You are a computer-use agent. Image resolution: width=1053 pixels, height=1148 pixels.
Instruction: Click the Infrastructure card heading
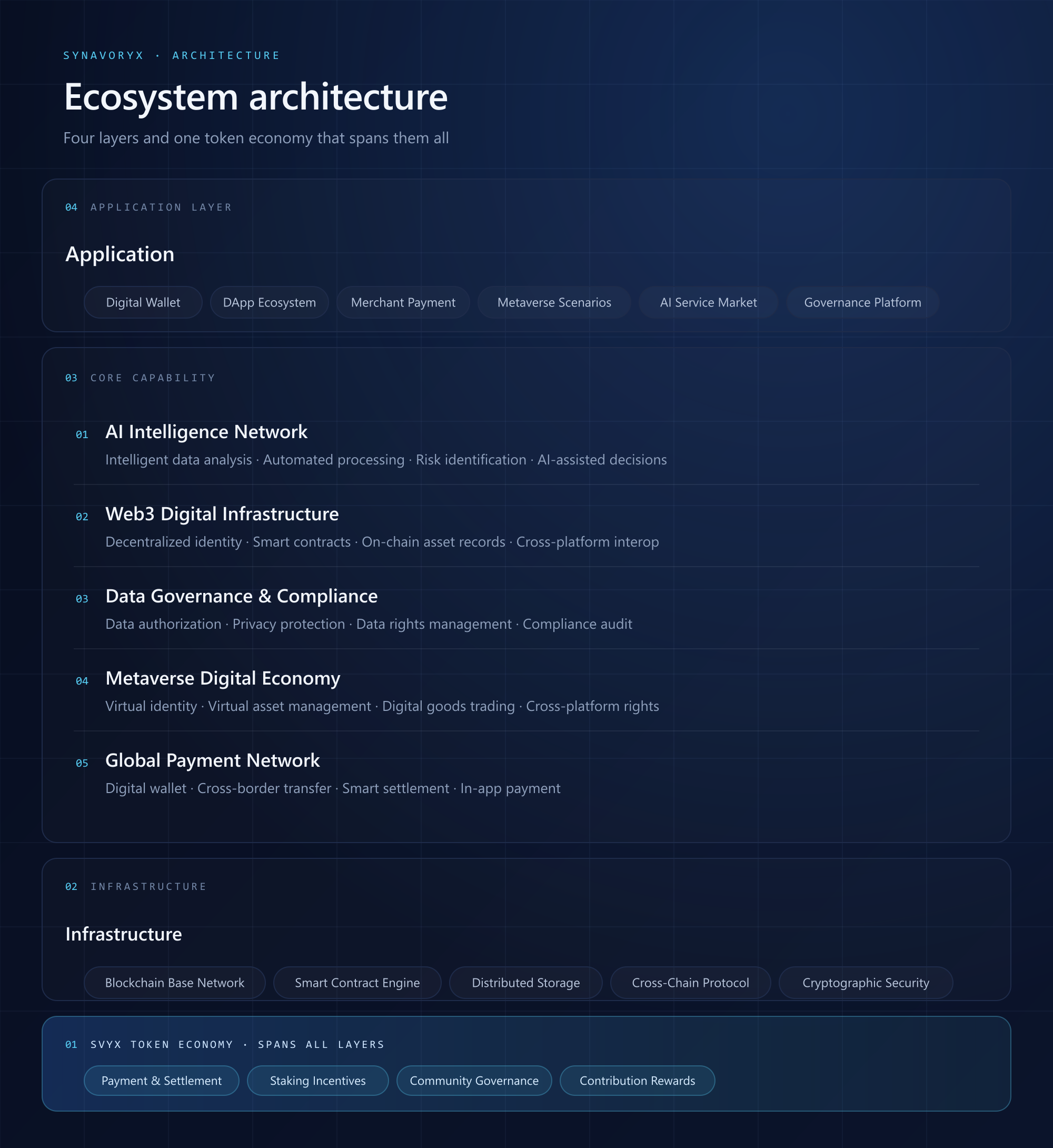(124, 934)
